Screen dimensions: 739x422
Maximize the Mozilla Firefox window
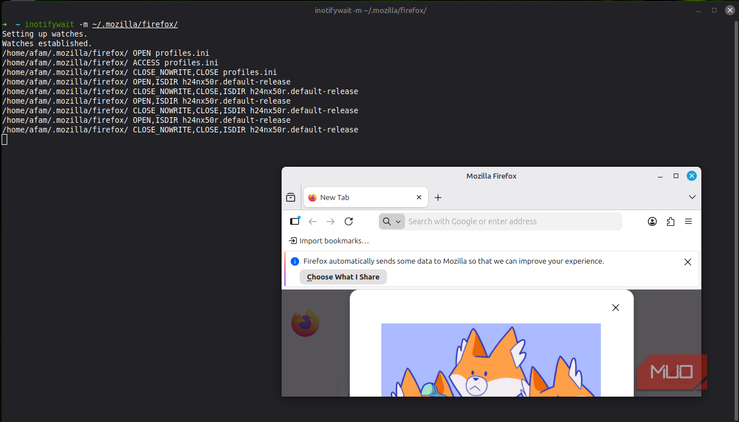[676, 176]
